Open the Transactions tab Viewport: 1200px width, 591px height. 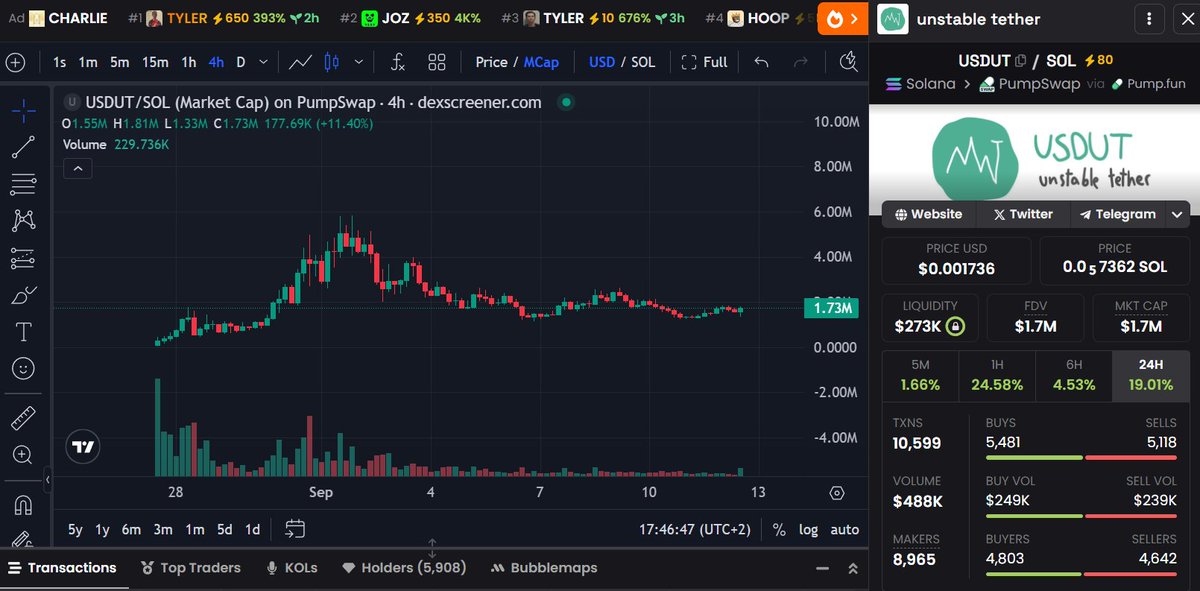pos(61,568)
